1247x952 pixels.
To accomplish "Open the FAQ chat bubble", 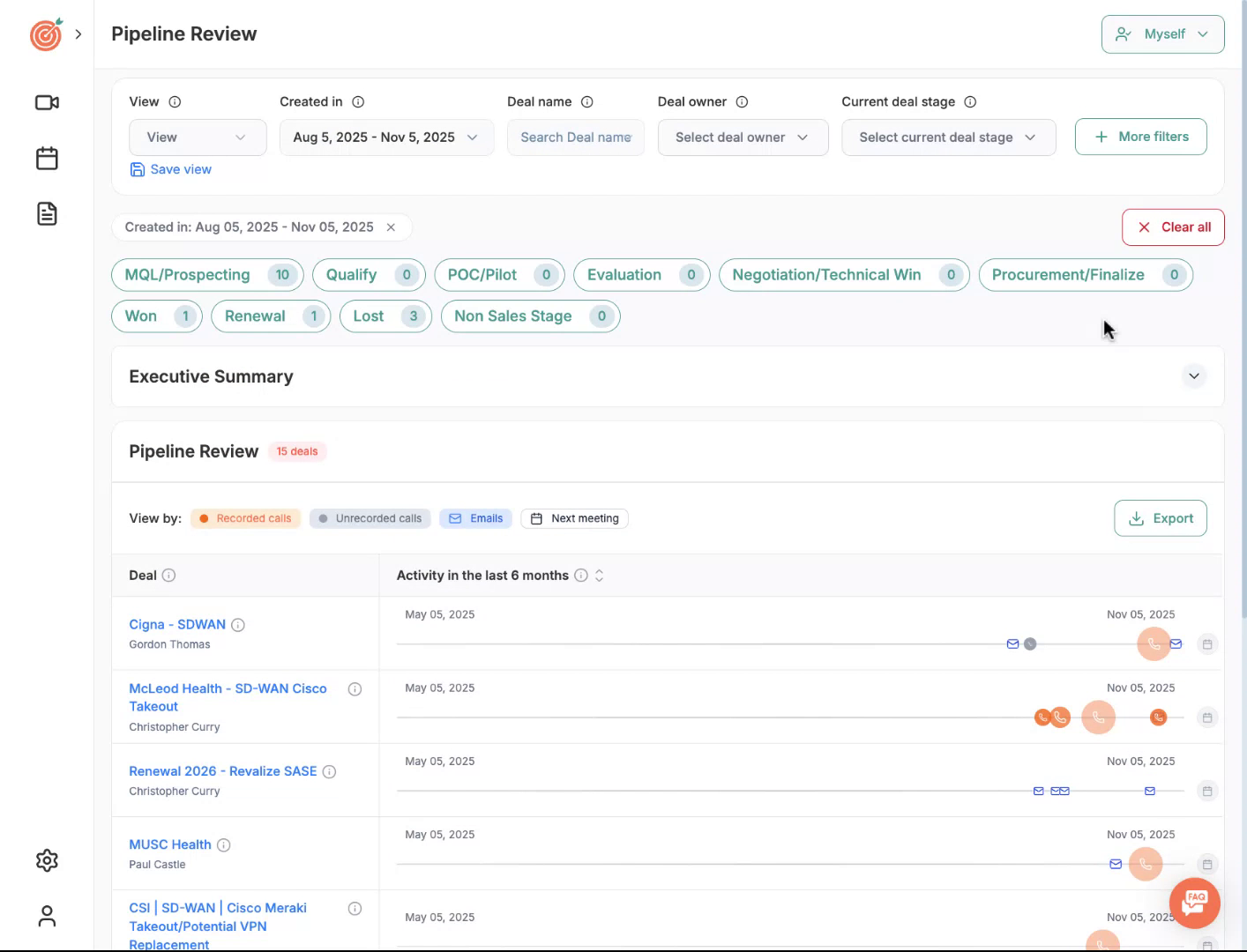I will (x=1194, y=903).
